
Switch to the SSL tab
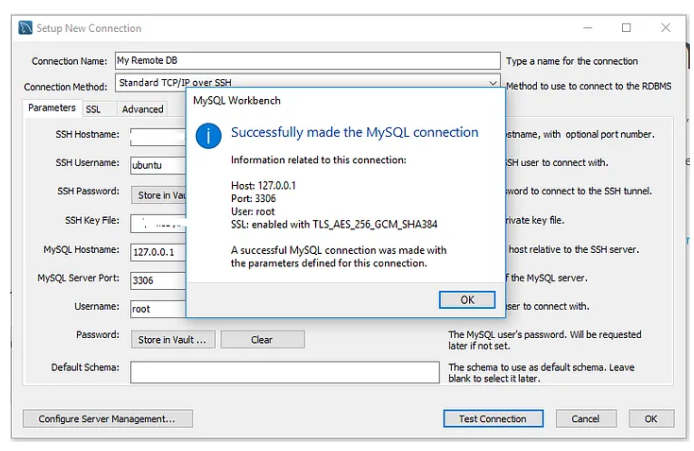(x=93, y=109)
